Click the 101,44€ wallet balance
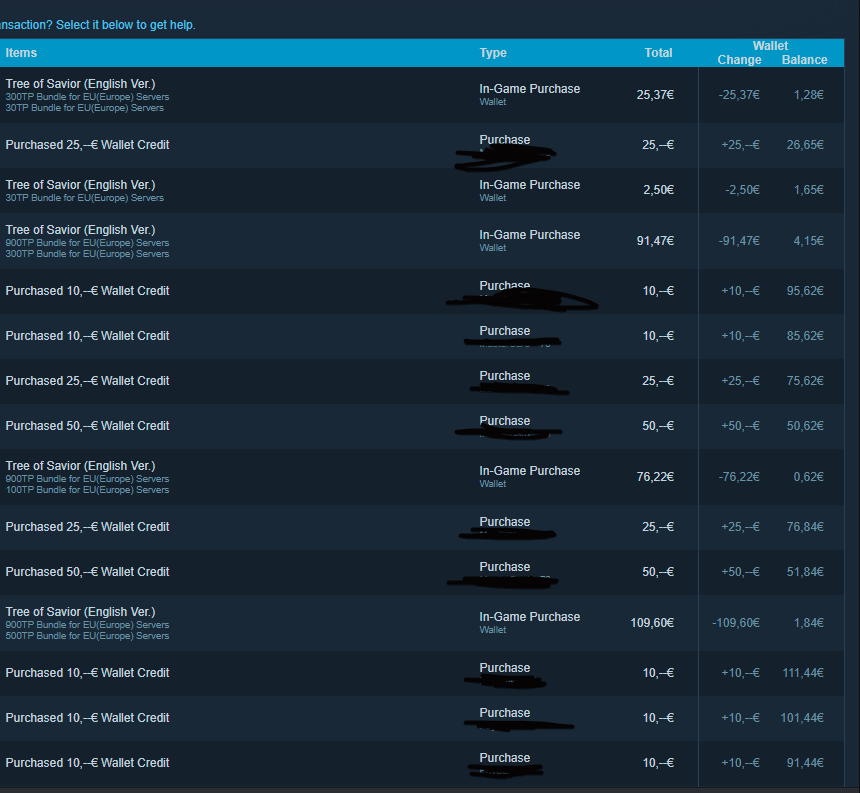 tap(802, 718)
